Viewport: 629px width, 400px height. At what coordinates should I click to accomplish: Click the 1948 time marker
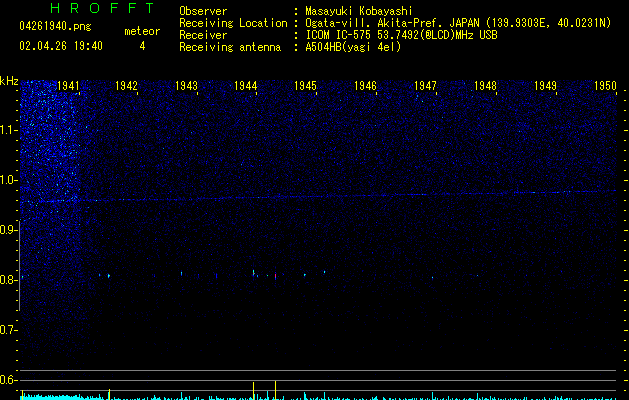[485, 86]
